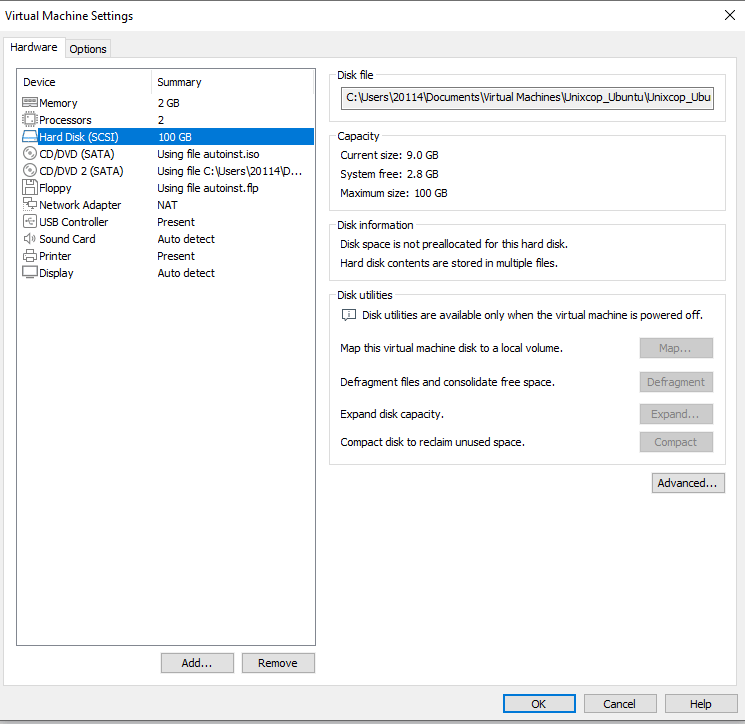The height and width of the screenshot is (724, 745).
Task: Click the CD/DVD 2 (SATA) disc icon
Action: 29,171
